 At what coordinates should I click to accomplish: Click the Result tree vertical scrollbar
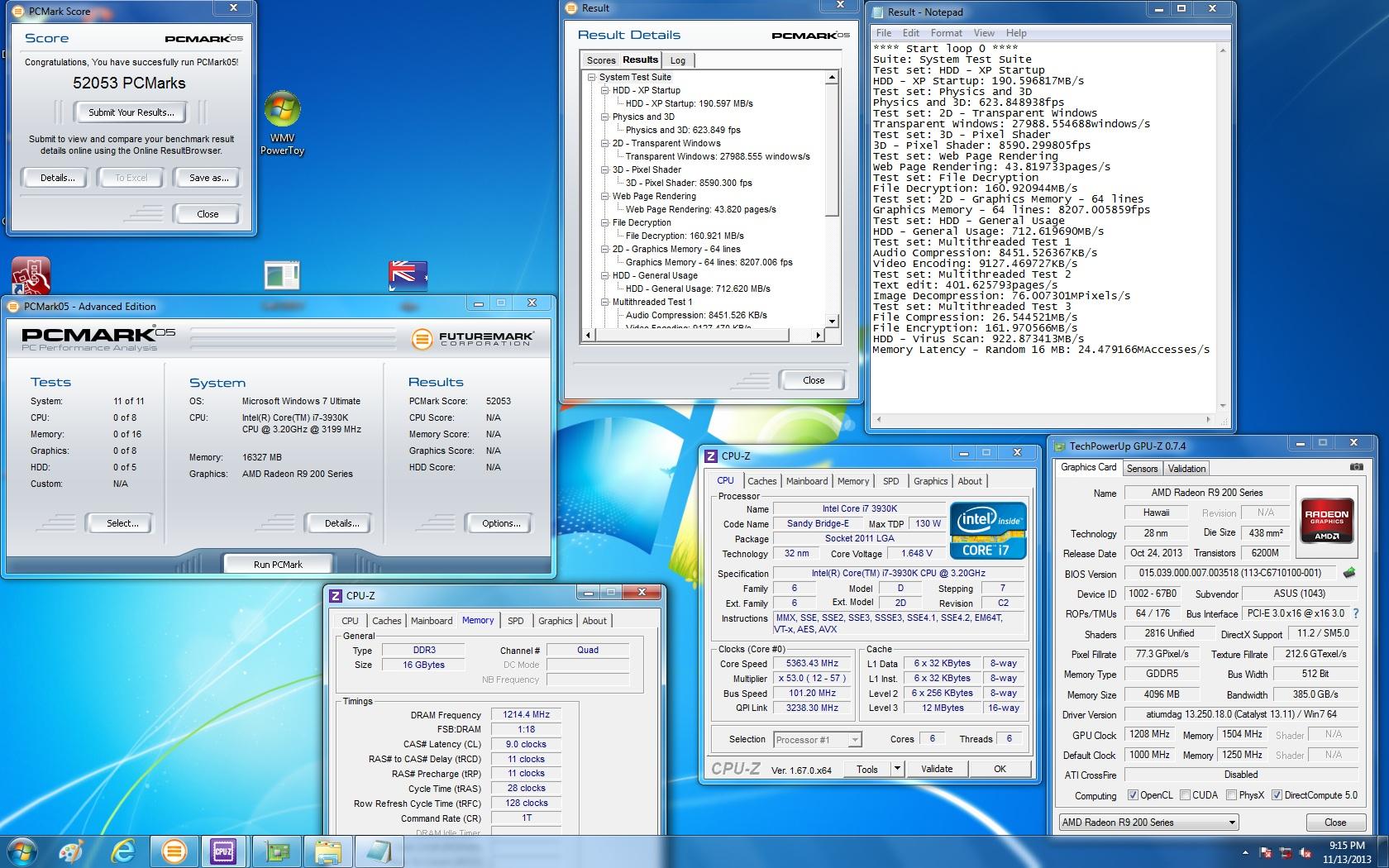pyautogui.click(x=833, y=199)
